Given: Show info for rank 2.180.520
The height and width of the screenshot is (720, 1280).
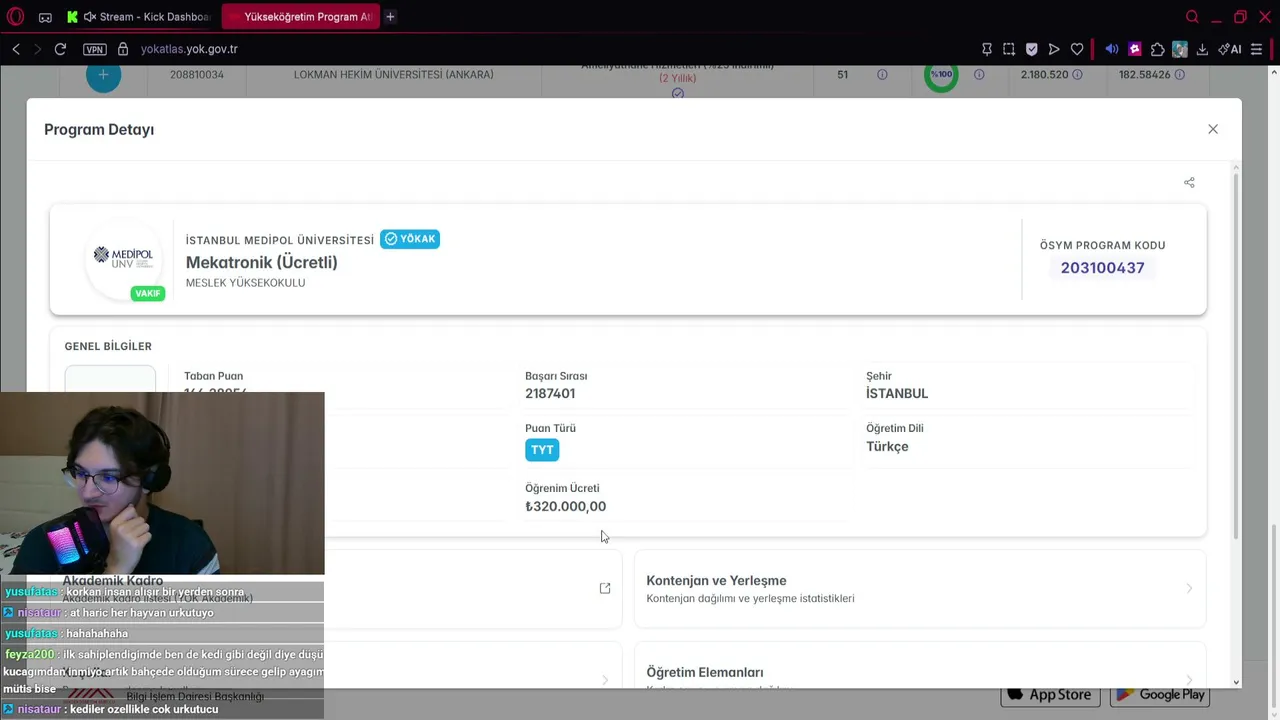Looking at the screenshot, I should pos(1077,75).
